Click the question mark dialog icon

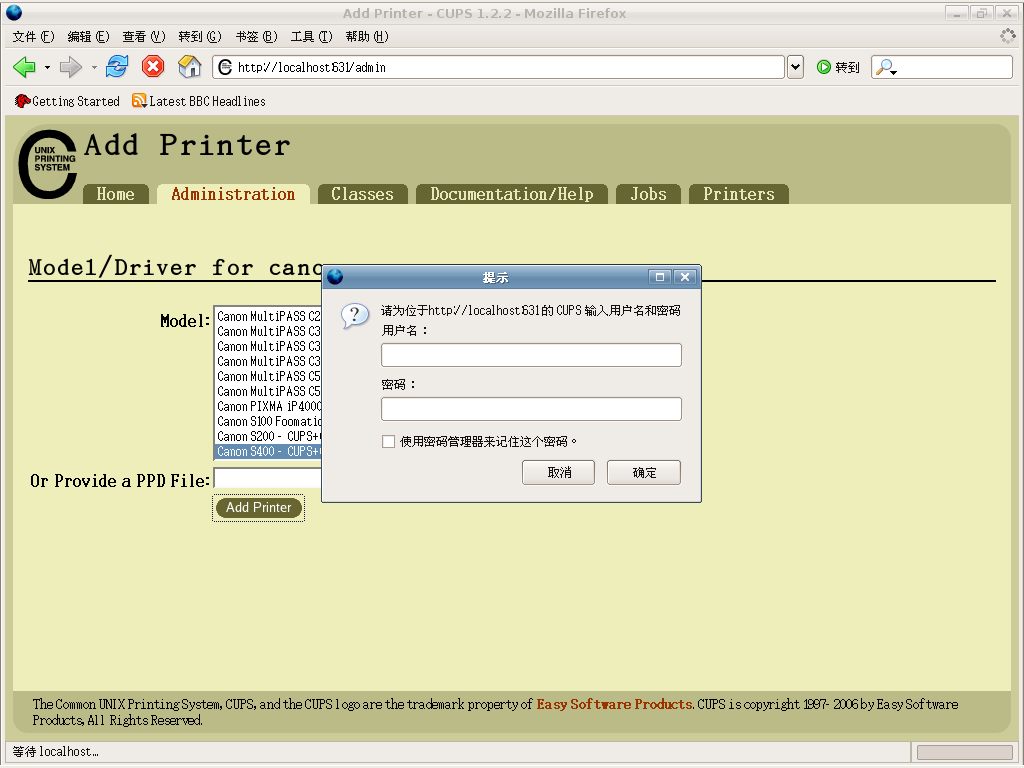coord(355,317)
